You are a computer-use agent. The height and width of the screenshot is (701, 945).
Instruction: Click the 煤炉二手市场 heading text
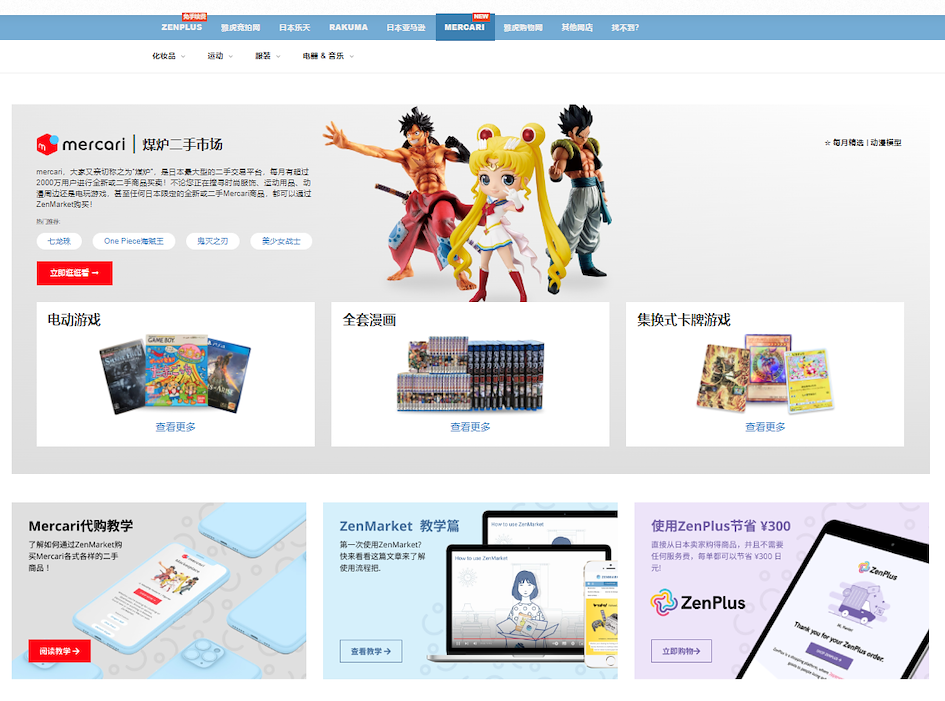pos(183,145)
